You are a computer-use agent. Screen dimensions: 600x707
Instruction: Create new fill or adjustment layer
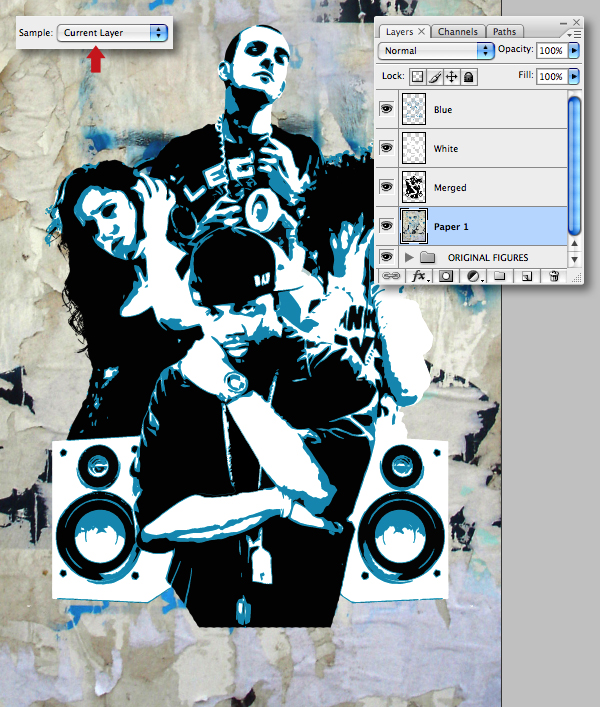pyautogui.click(x=472, y=275)
